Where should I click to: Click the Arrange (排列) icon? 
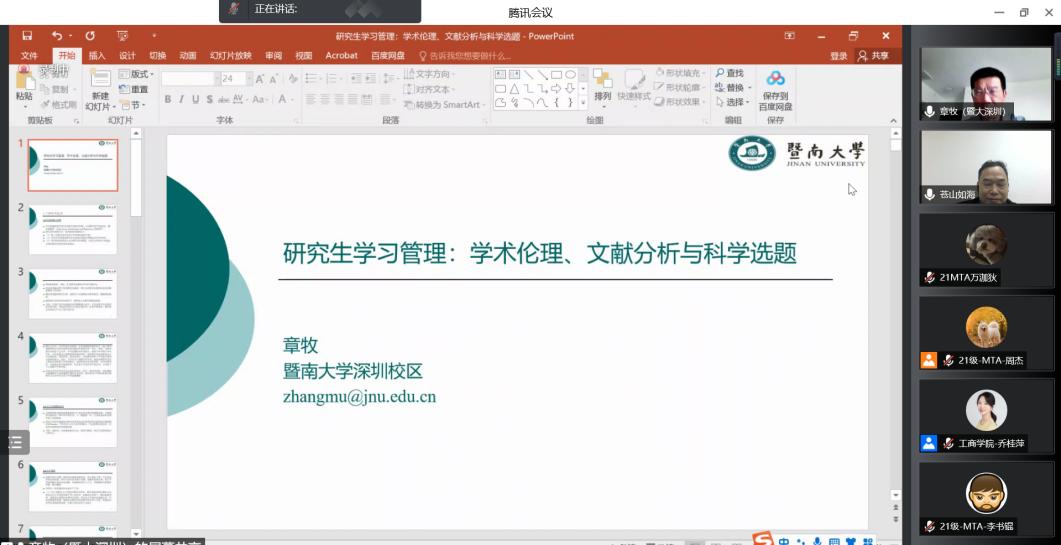602,80
